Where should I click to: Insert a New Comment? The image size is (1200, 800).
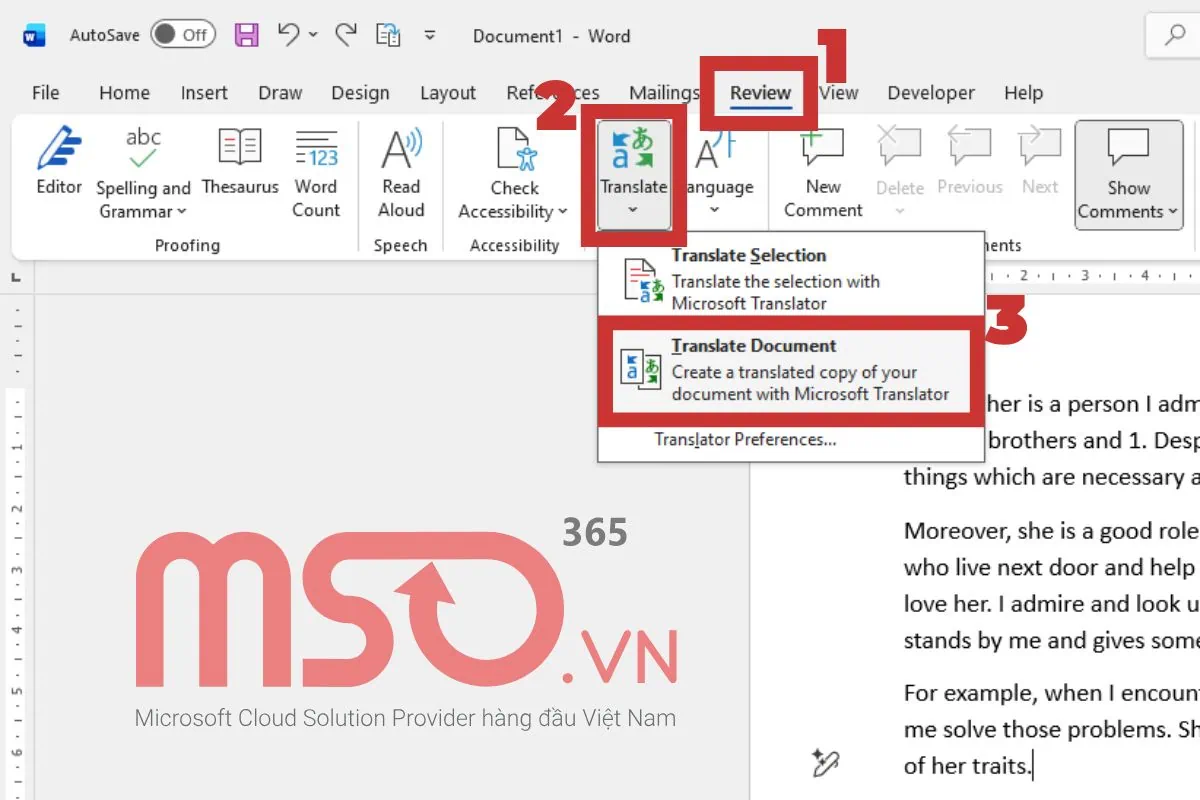(823, 172)
